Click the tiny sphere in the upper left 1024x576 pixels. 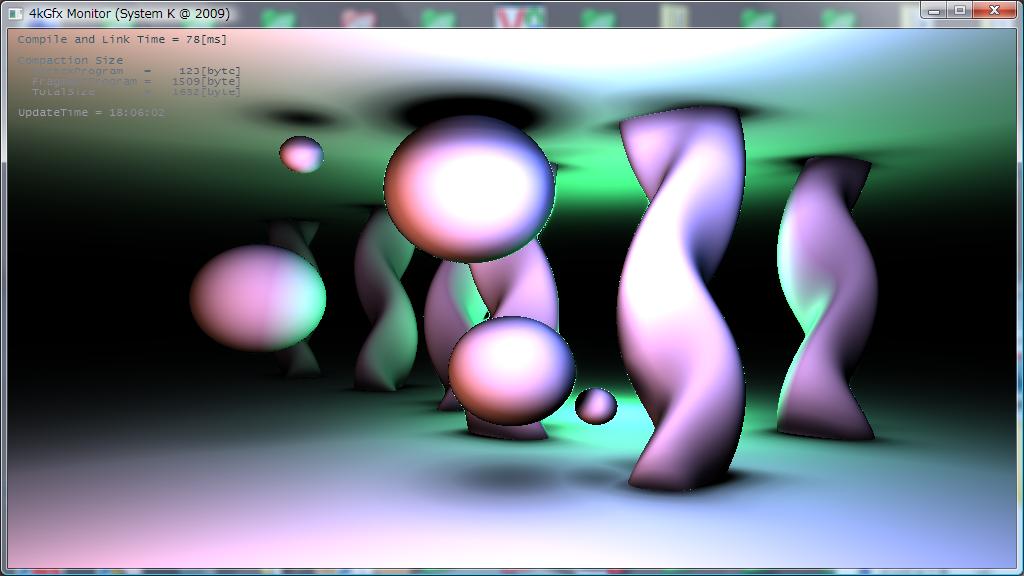(301, 154)
